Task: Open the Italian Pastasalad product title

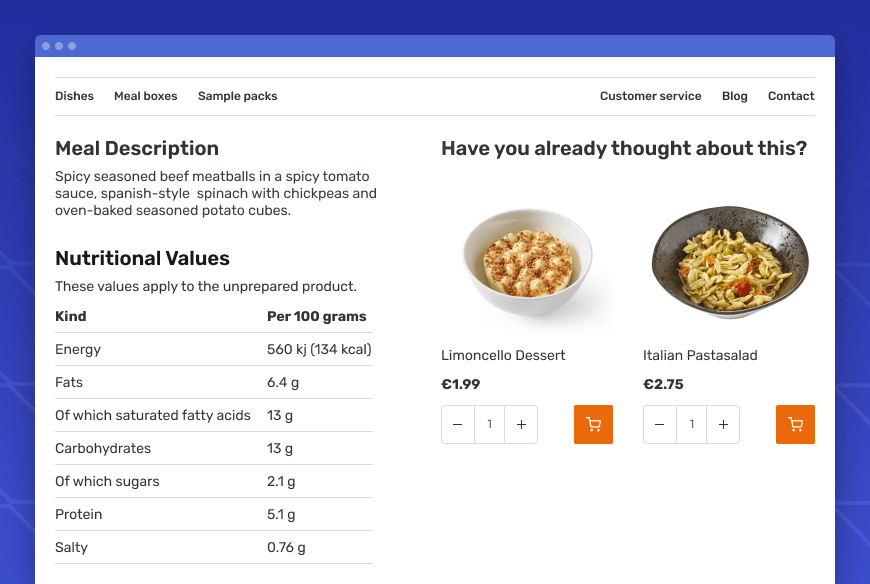Action: pyautogui.click(x=700, y=355)
